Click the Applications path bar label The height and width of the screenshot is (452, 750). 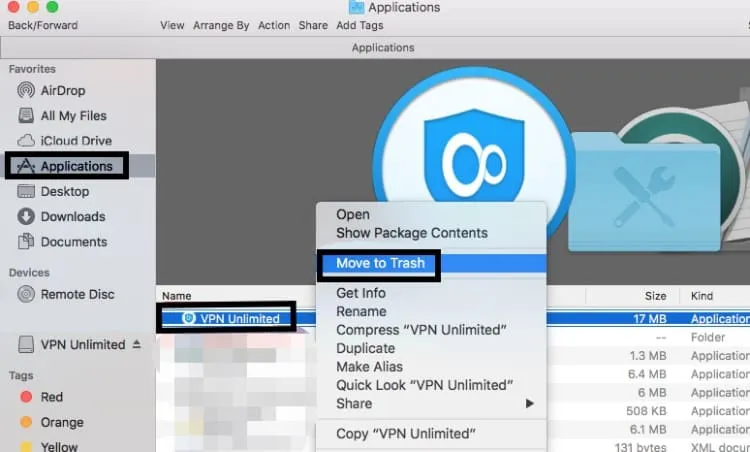tap(383, 48)
